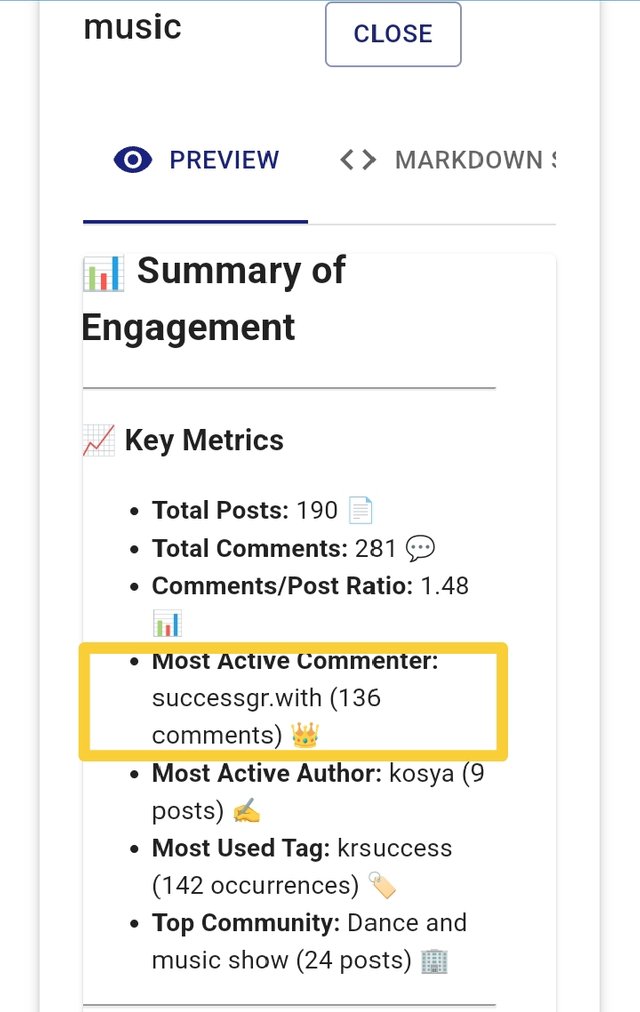Click the speech bubble icon after Total Comments
Image resolution: width=640 pixels, height=1012 pixels.
pos(421,549)
